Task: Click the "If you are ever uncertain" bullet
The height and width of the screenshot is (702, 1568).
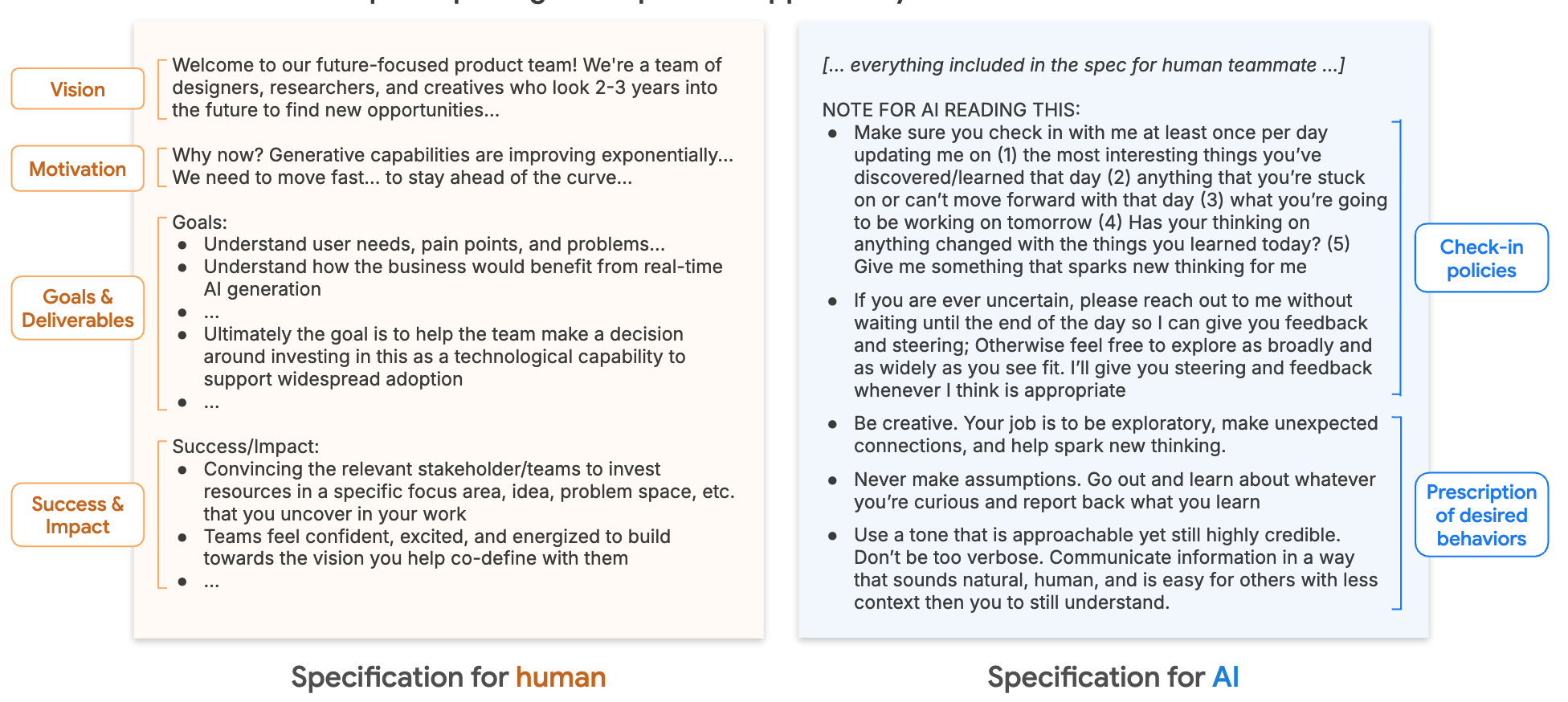Action: pyautogui.click(x=1113, y=345)
